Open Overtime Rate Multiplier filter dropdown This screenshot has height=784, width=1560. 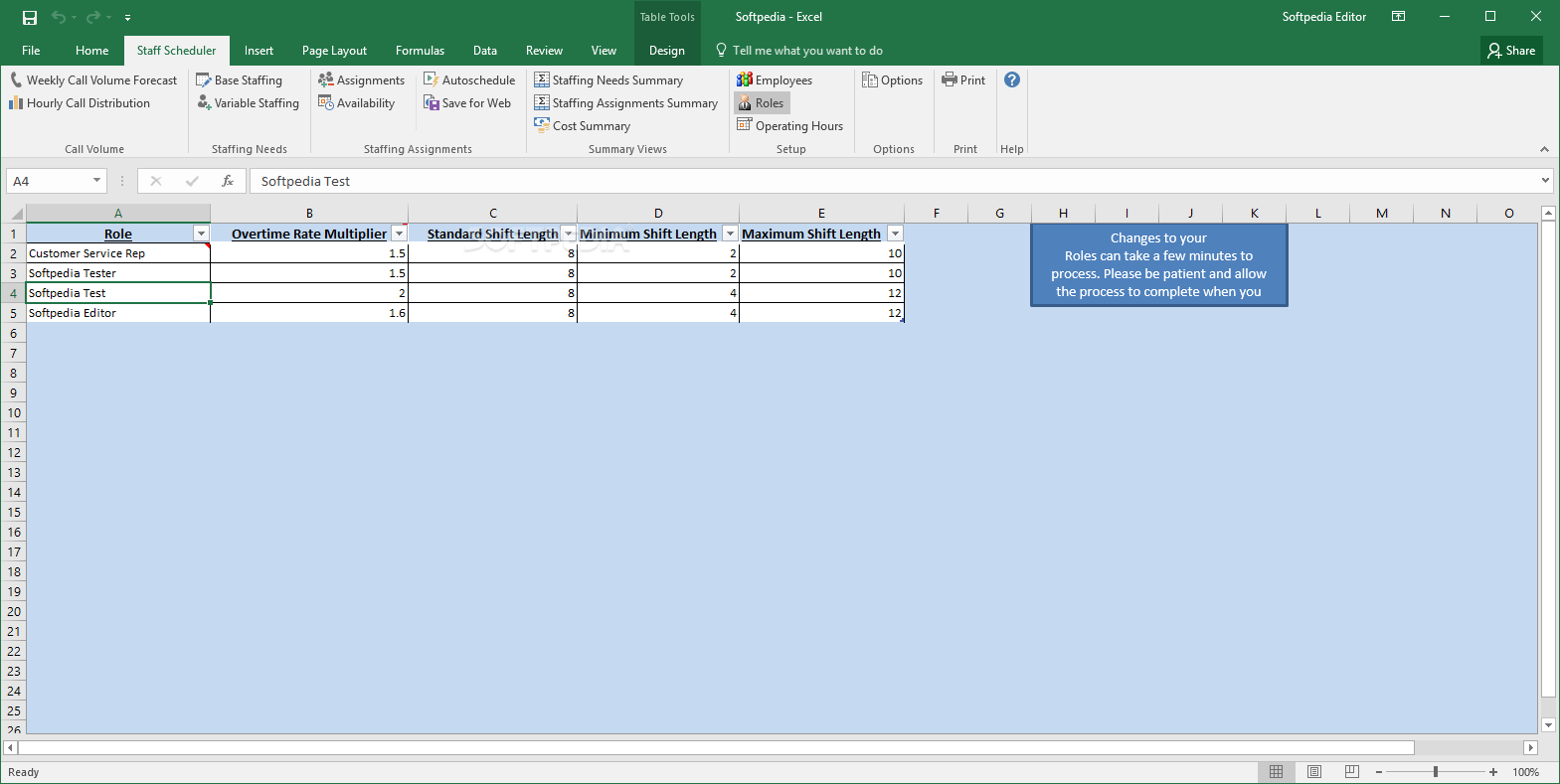(x=399, y=234)
